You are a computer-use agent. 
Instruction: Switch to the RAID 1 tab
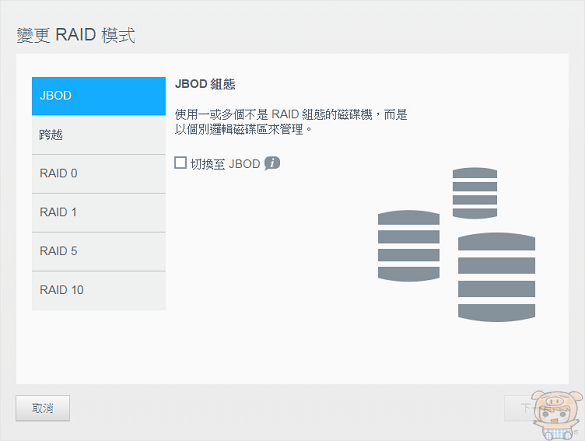tap(99, 212)
